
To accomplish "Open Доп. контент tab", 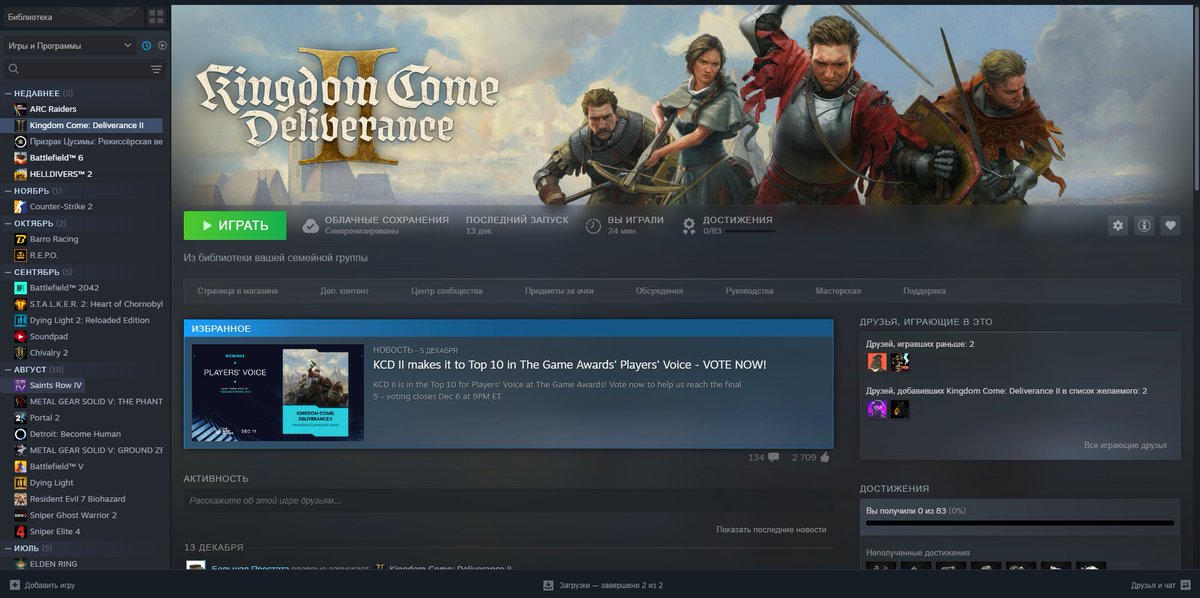I will pos(345,291).
